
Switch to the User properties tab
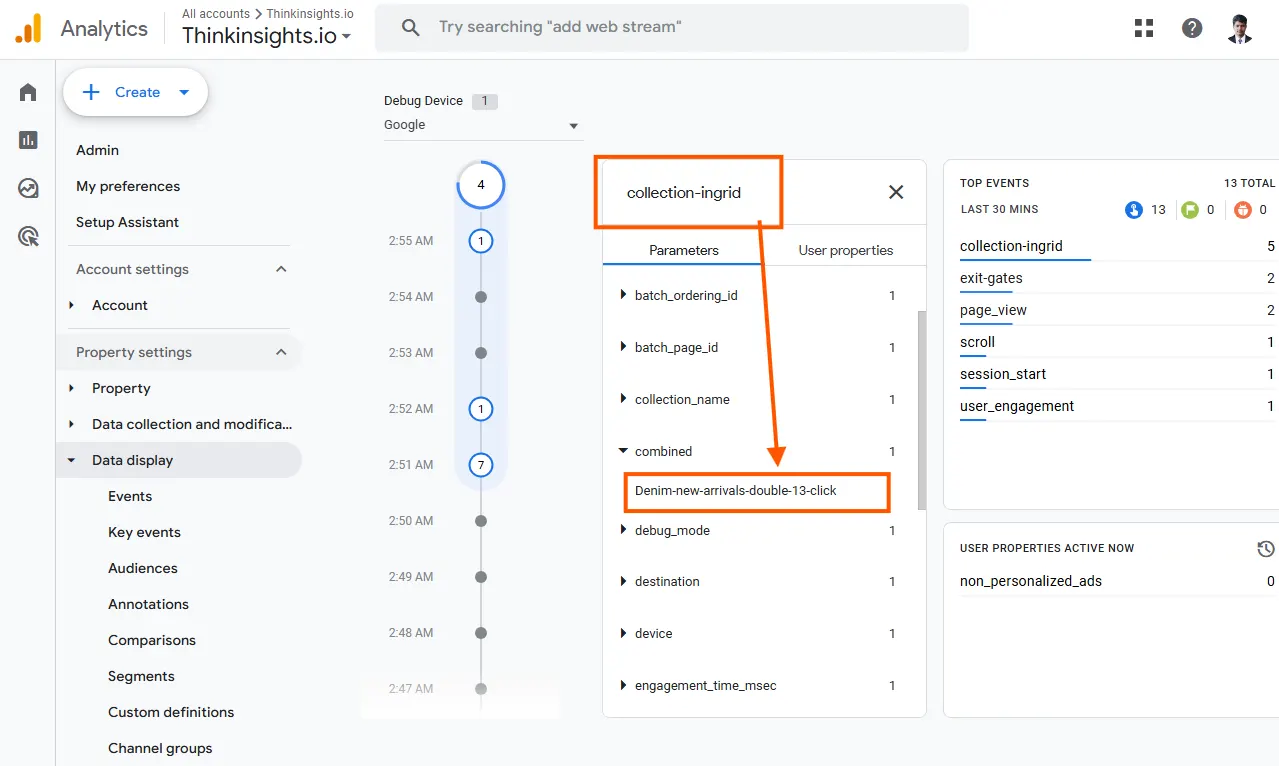tap(846, 250)
